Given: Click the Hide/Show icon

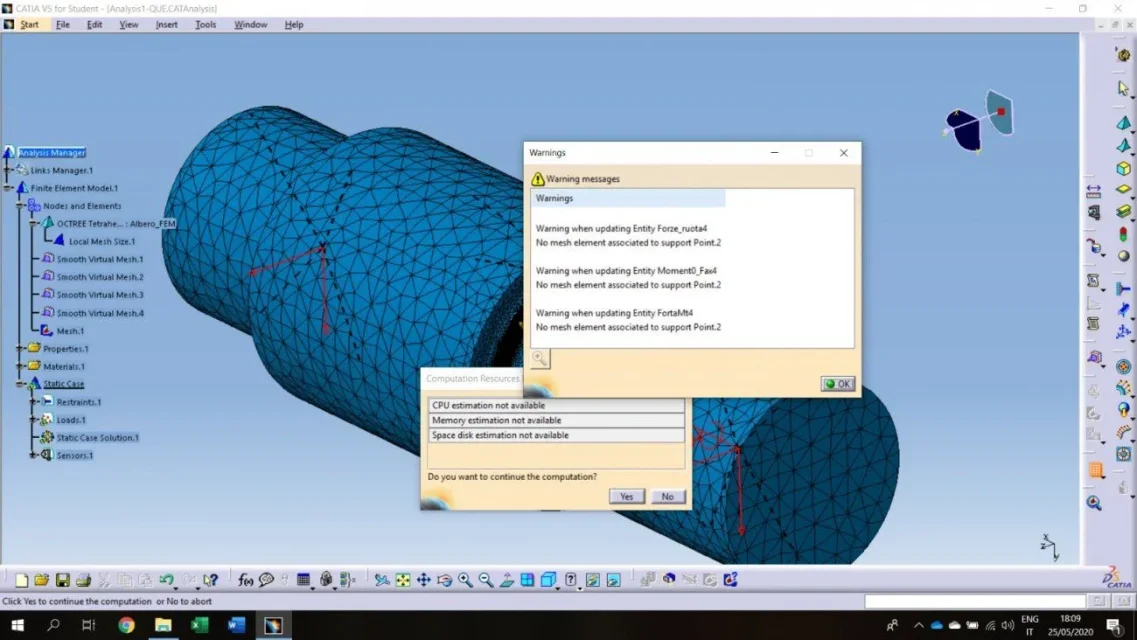Looking at the screenshot, I should (x=592, y=580).
